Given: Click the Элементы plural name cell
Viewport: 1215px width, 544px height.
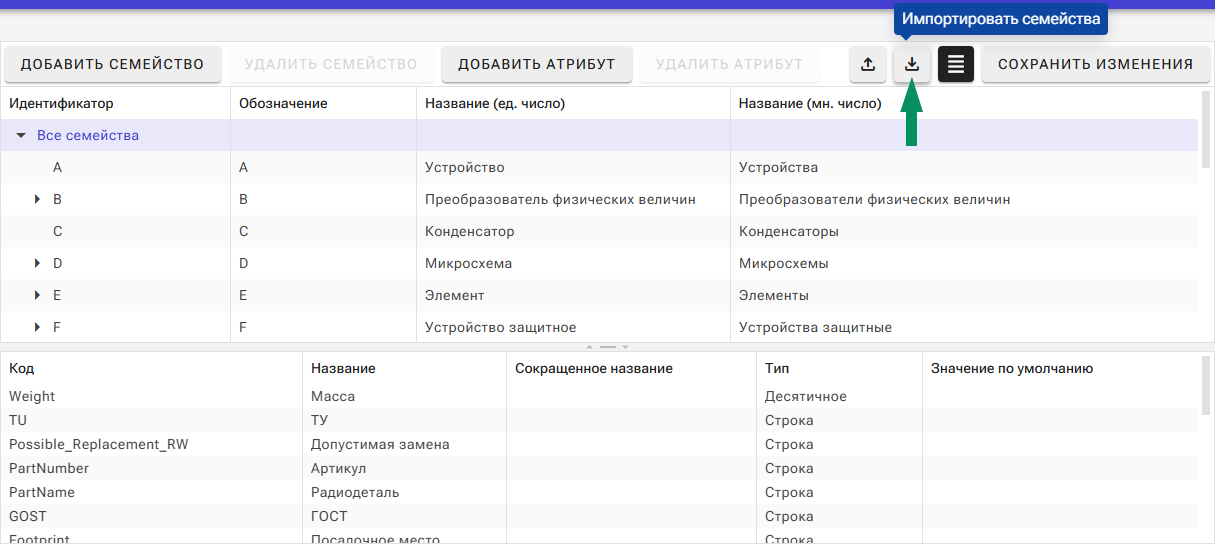Looking at the screenshot, I should pyautogui.click(x=964, y=295).
